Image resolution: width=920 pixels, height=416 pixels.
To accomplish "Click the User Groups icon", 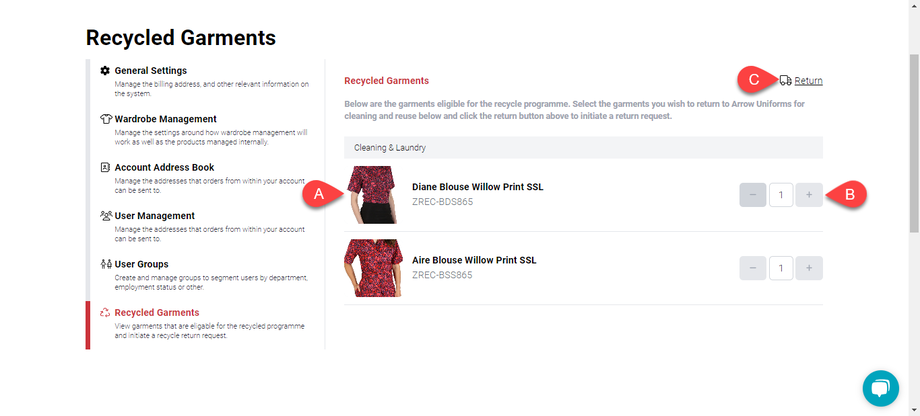I will (x=105, y=264).
